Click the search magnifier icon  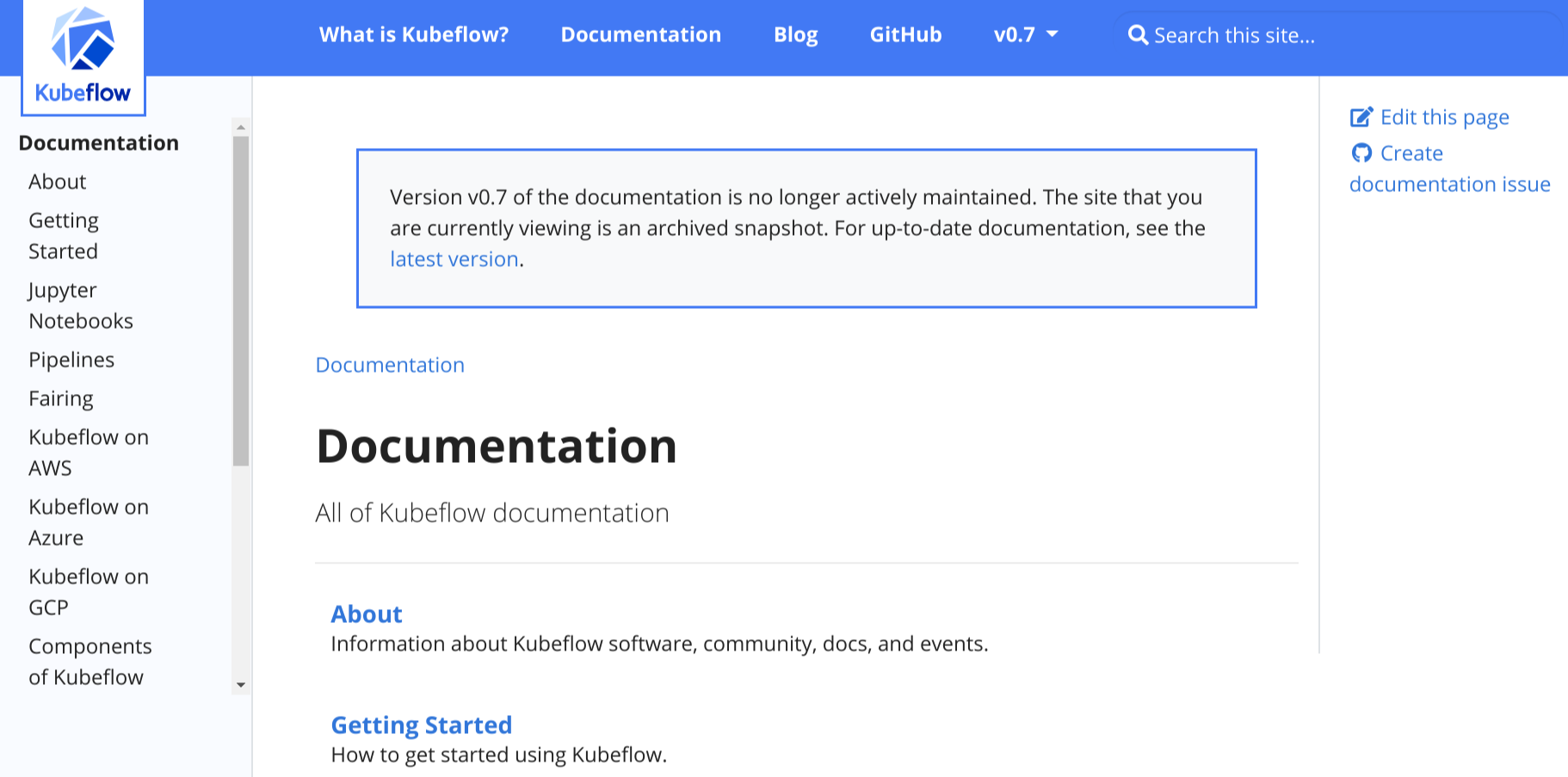tap(1138, 34)
